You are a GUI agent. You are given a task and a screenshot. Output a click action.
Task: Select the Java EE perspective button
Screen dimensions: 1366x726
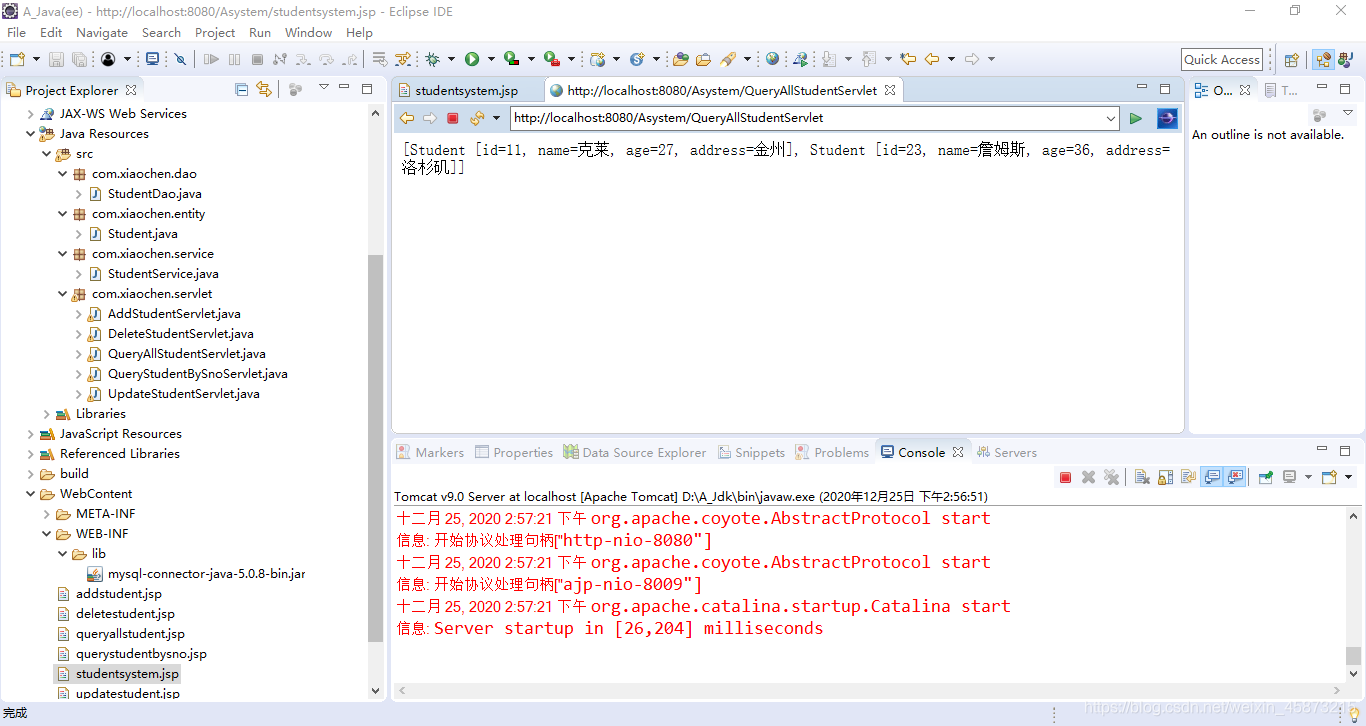tap(1323, 59)
